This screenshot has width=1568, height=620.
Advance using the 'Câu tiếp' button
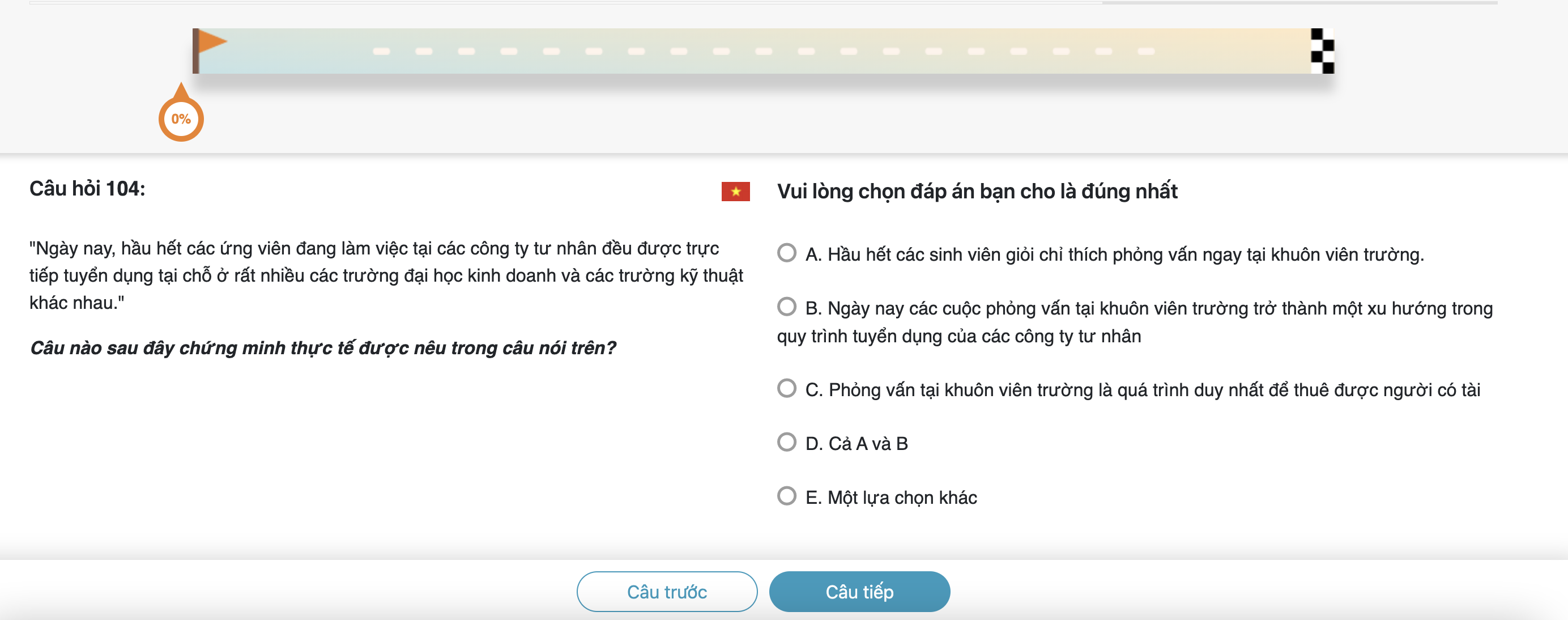click(859, 591)
